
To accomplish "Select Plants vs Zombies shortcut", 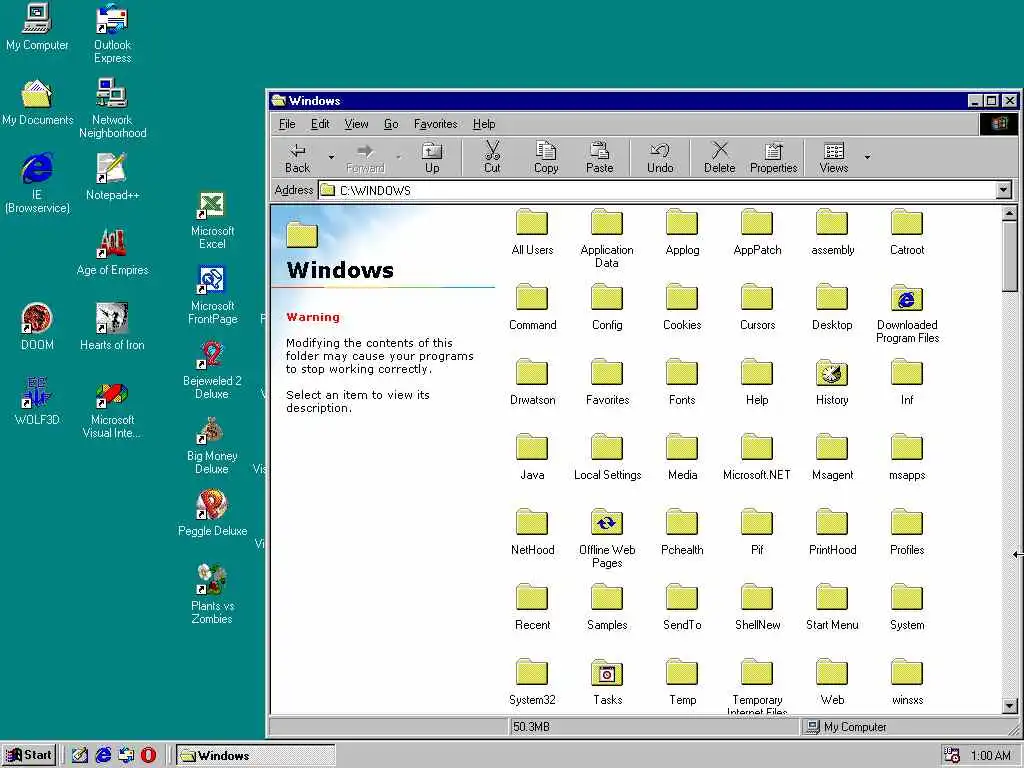I will click(x=212, y=594).
